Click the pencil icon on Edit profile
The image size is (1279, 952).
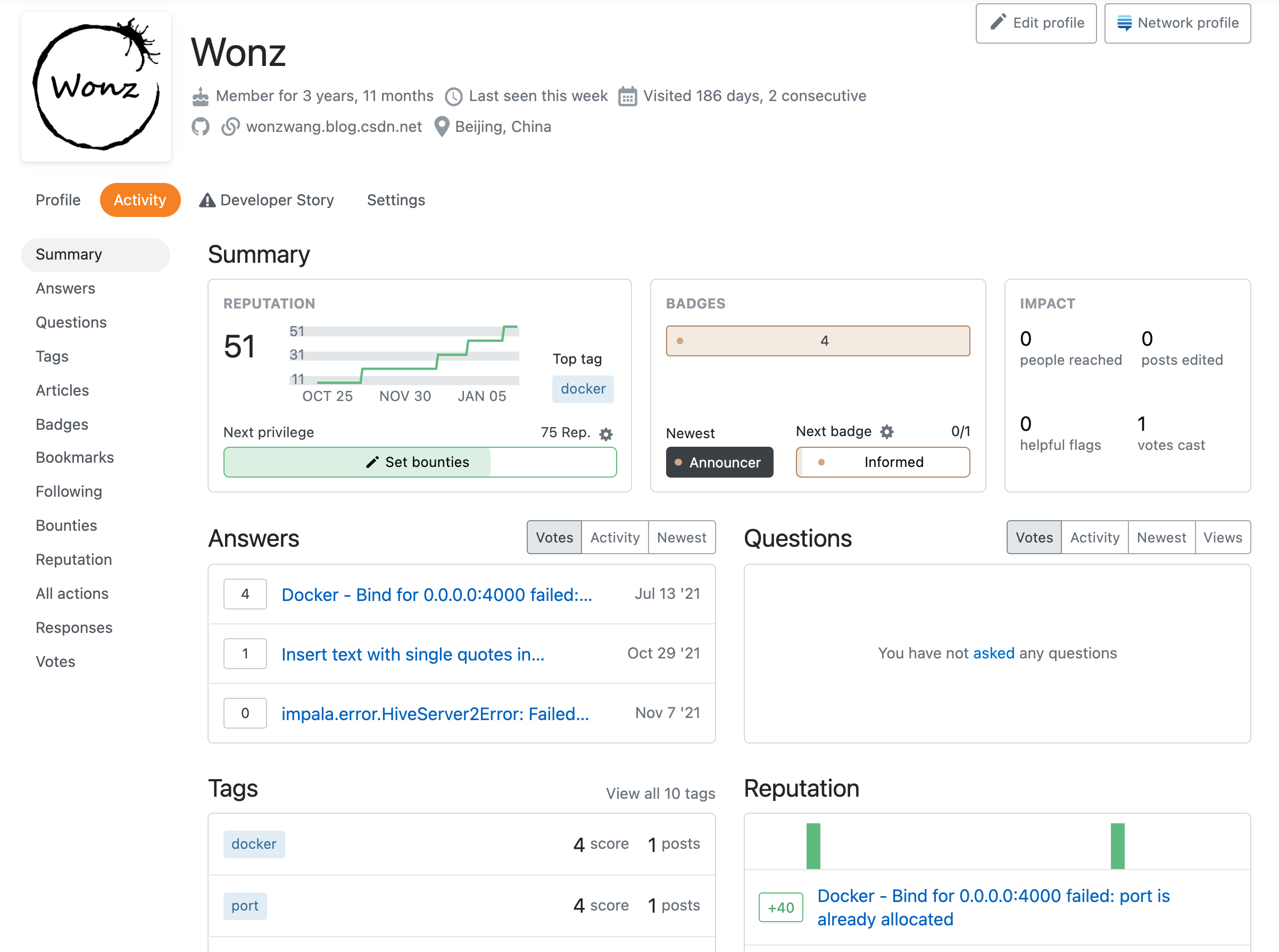[x=998, y=22]
